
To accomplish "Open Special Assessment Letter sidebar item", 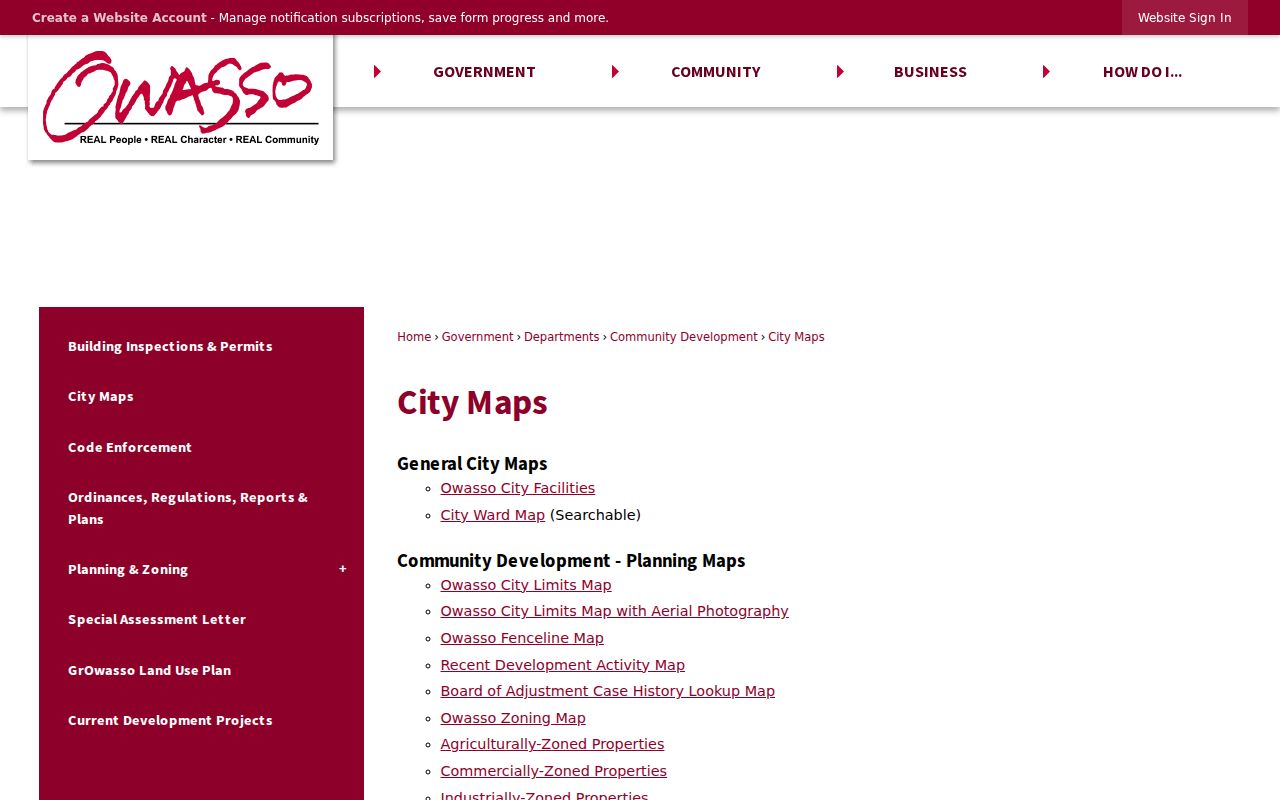I will pos(157,619).
